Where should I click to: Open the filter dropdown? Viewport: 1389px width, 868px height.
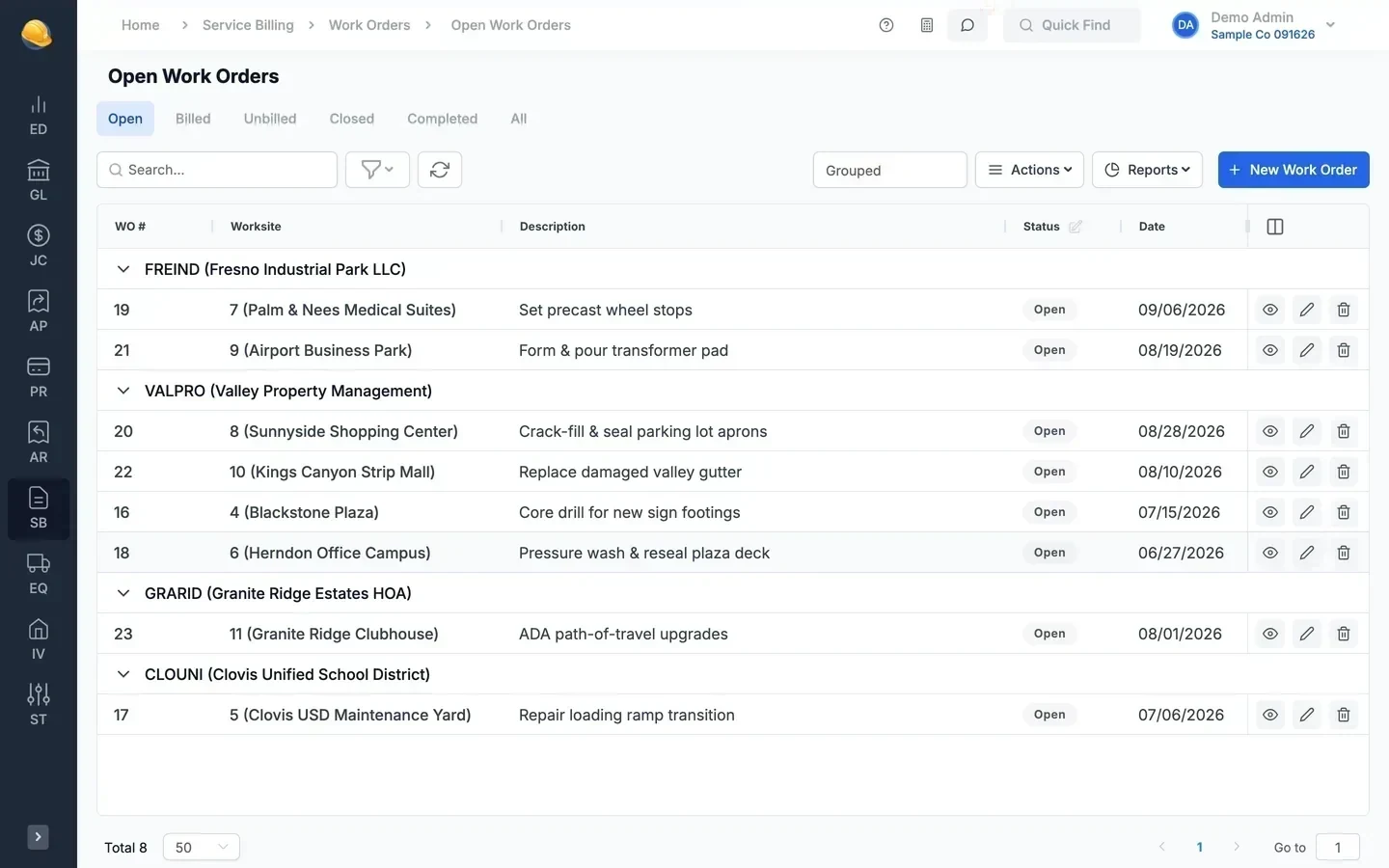(377, 170)
